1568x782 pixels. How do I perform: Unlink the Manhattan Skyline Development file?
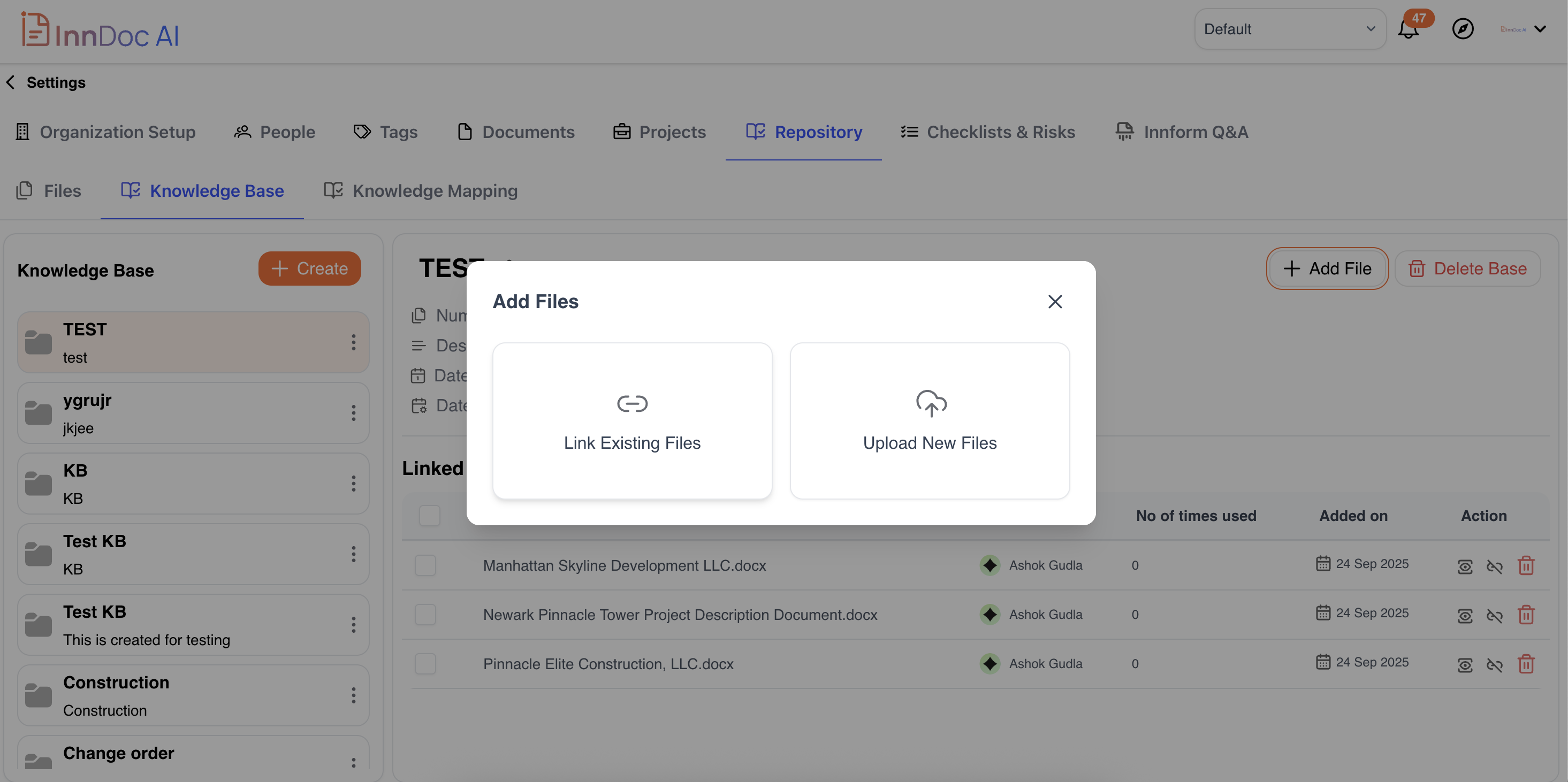pyautogui.click(x=1494, y=566)
